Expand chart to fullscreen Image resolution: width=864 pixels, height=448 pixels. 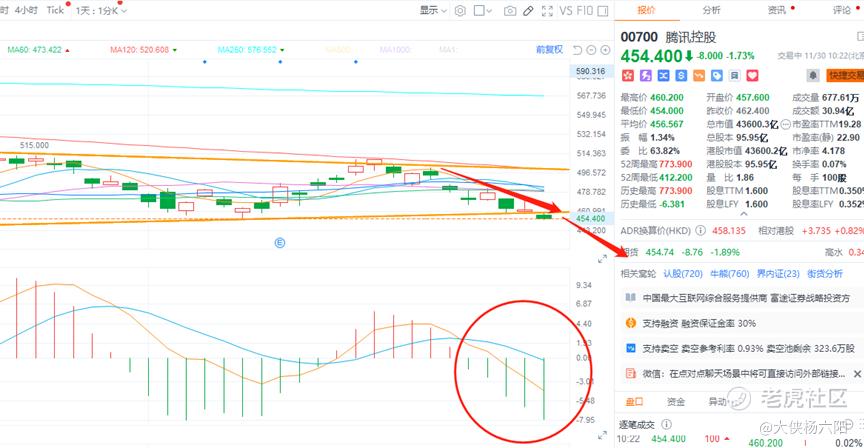click(x=547, y=10)
